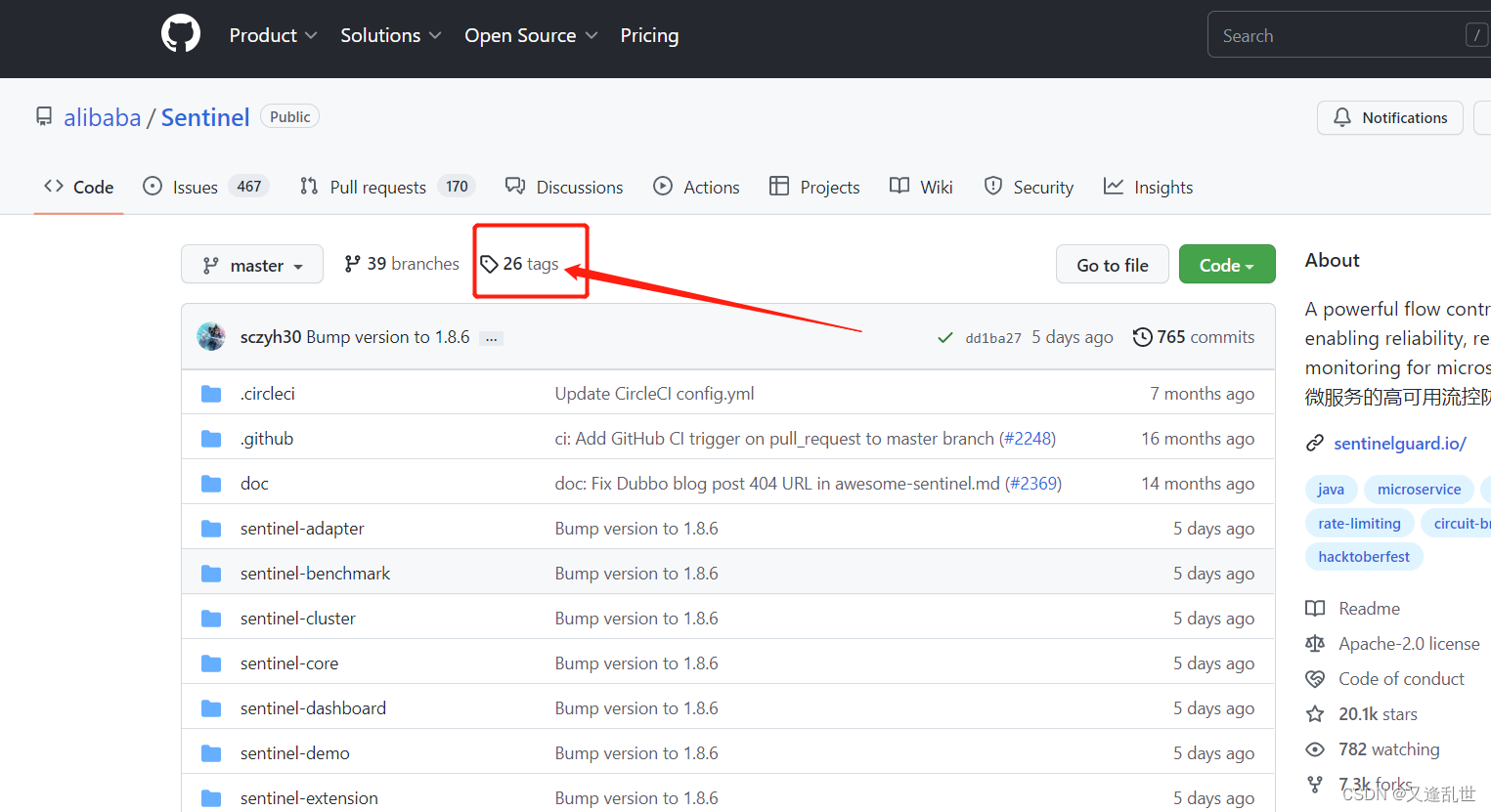Open the Insights tab
1491x812 pixels.
pyautogui.click(x=1149, y=187)
